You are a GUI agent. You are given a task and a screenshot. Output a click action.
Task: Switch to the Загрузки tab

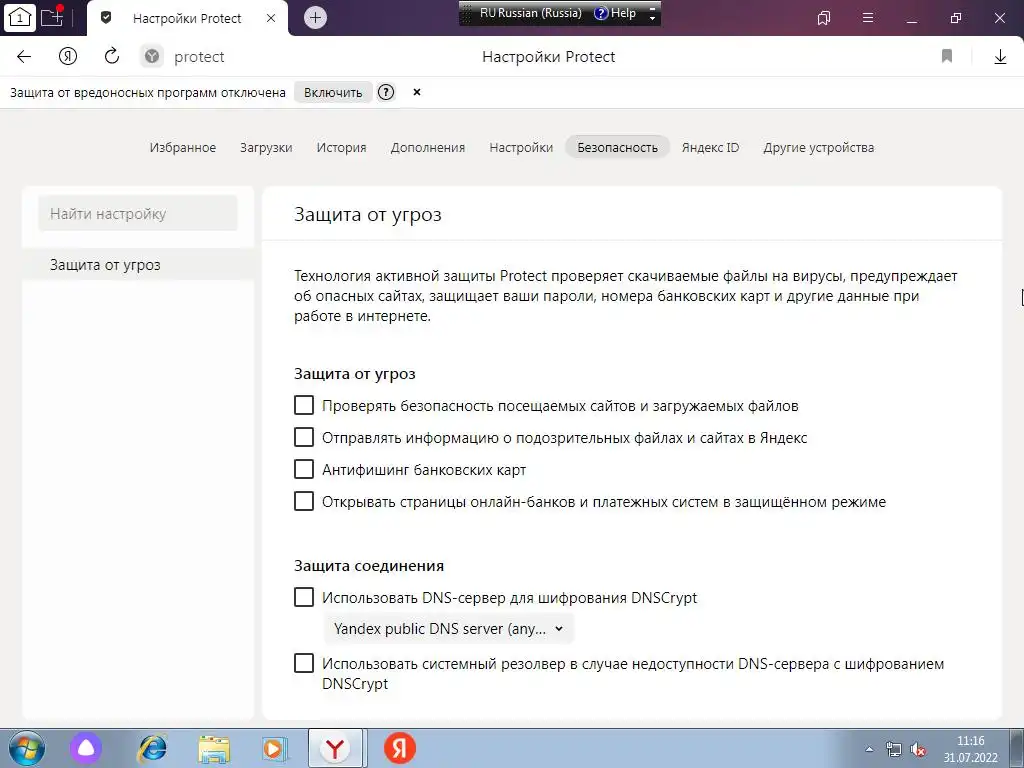(266, 148)
